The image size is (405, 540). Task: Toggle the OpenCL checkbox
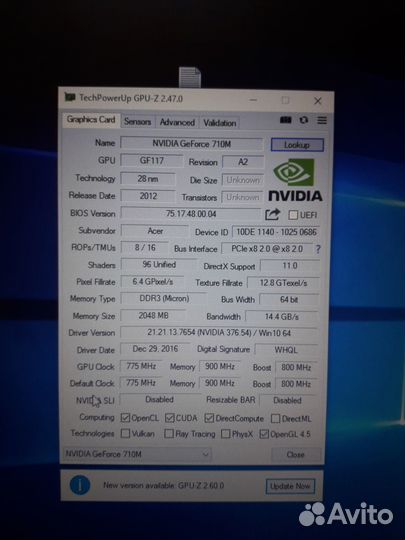coord(125,418)
